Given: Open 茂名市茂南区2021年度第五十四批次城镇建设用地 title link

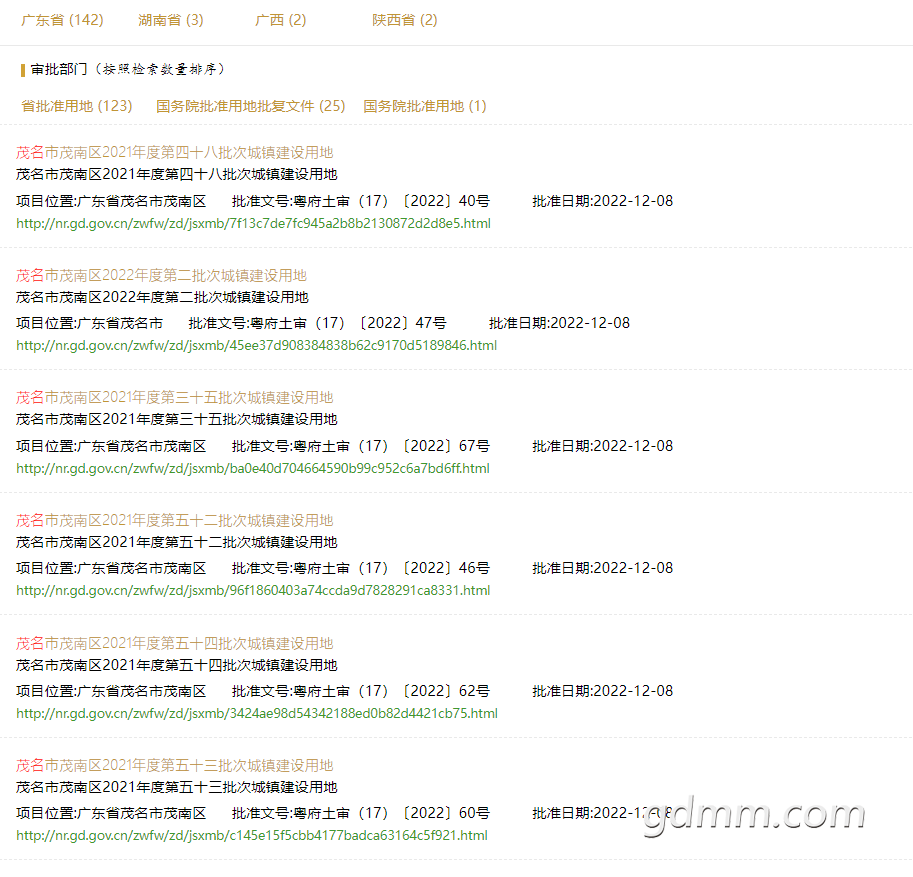Looking at the screenshot, I should pyautogui.click(x=174, y=643).
